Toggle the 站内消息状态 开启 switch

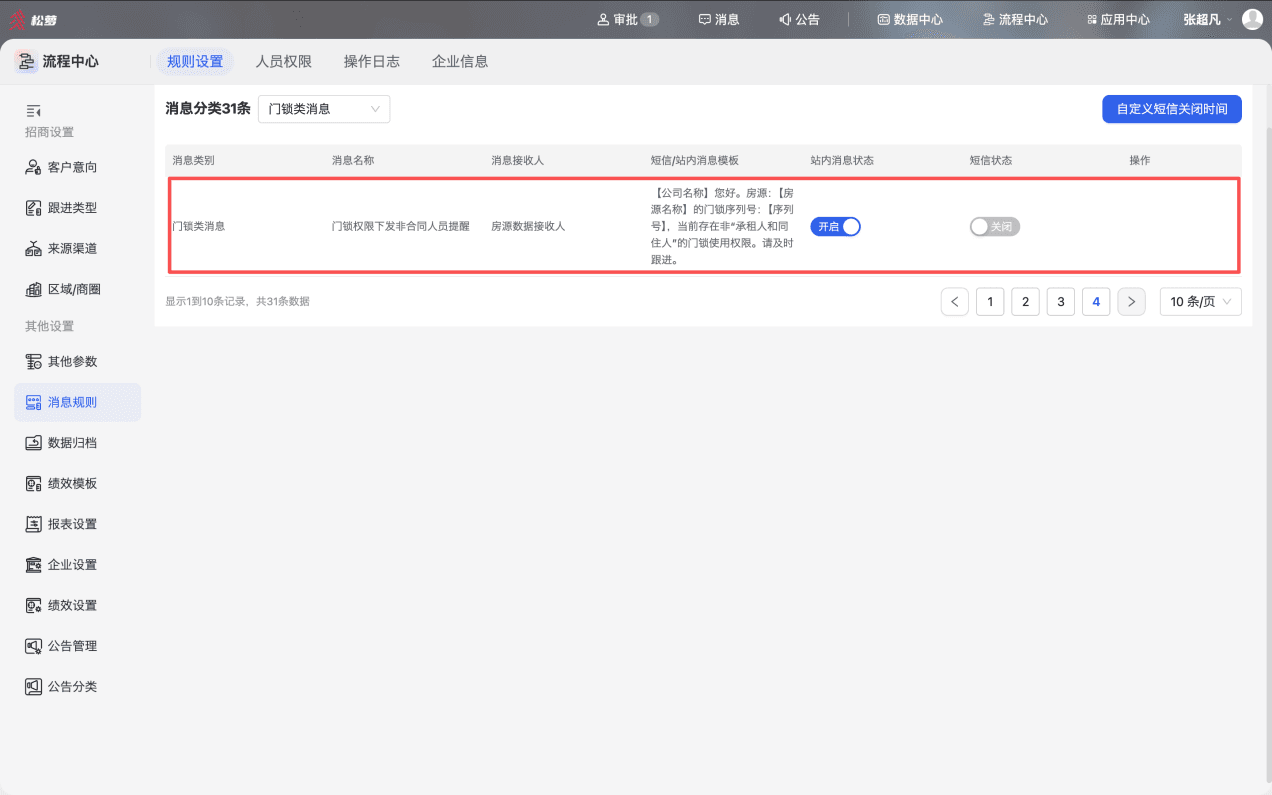coord(835,227)
